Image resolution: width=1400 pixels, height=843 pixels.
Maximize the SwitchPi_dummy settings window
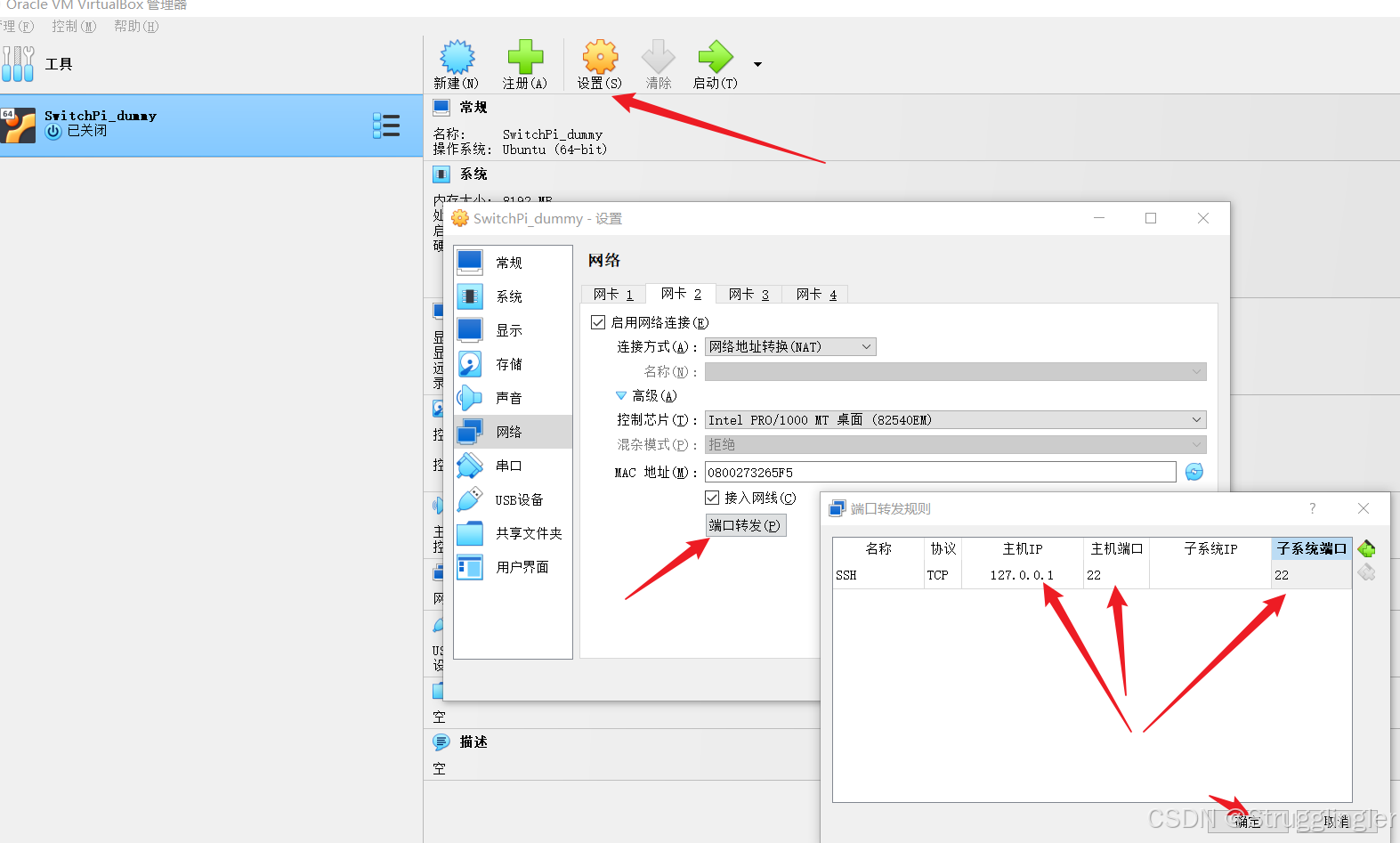tap(1151, 218)
